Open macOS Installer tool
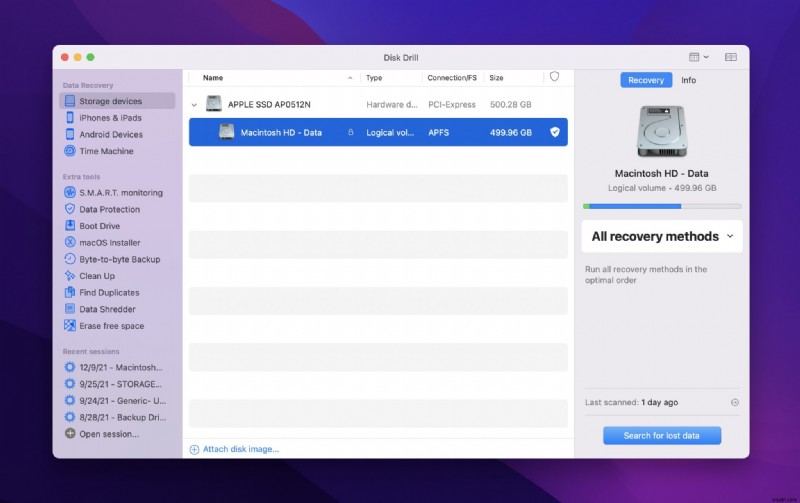The image size is (800, 503). click(x=109, y=243)
